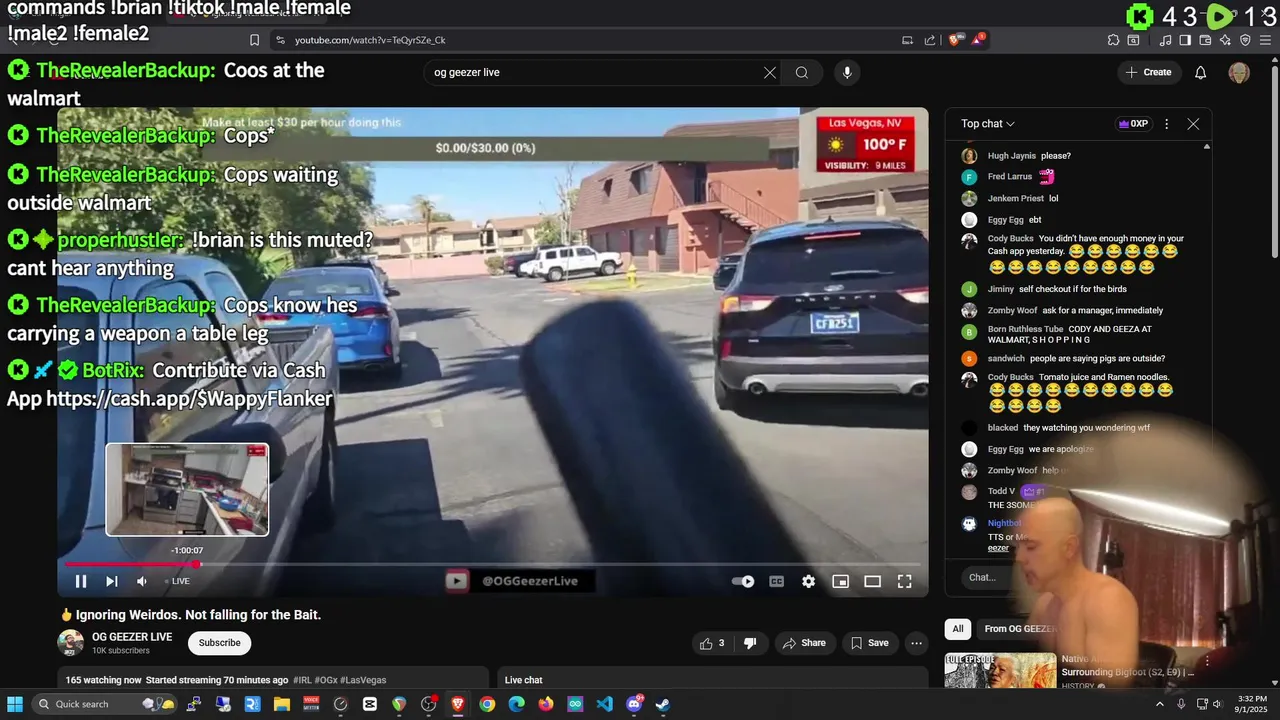The height and width of the screenshot is (720, 1280).
Task: Open Brave Shields icon
Action: click(954, 40)
